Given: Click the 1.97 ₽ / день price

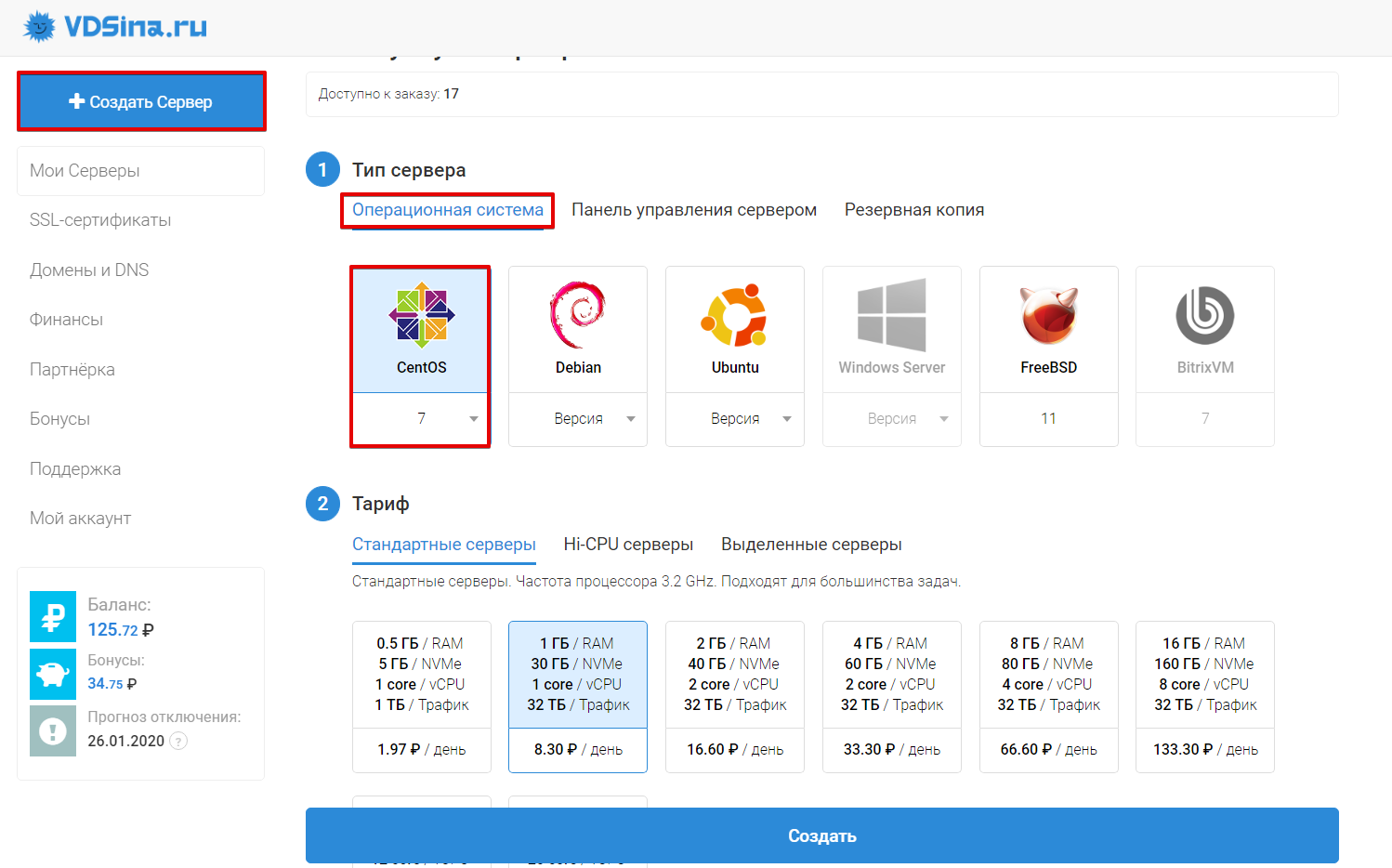Looking at the screenshot, I should [x=422, y=750].
